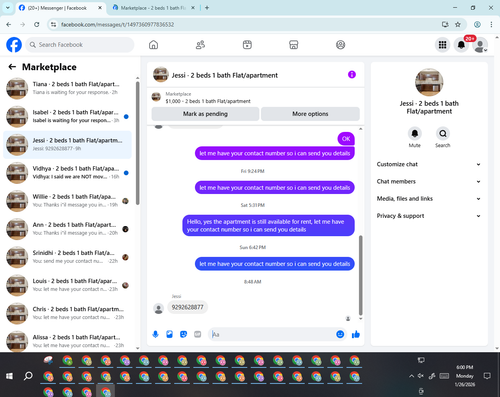Click the 9292628877 message from Jessi
The width and height of the screenshot is (500, 397).
point(187,307)
